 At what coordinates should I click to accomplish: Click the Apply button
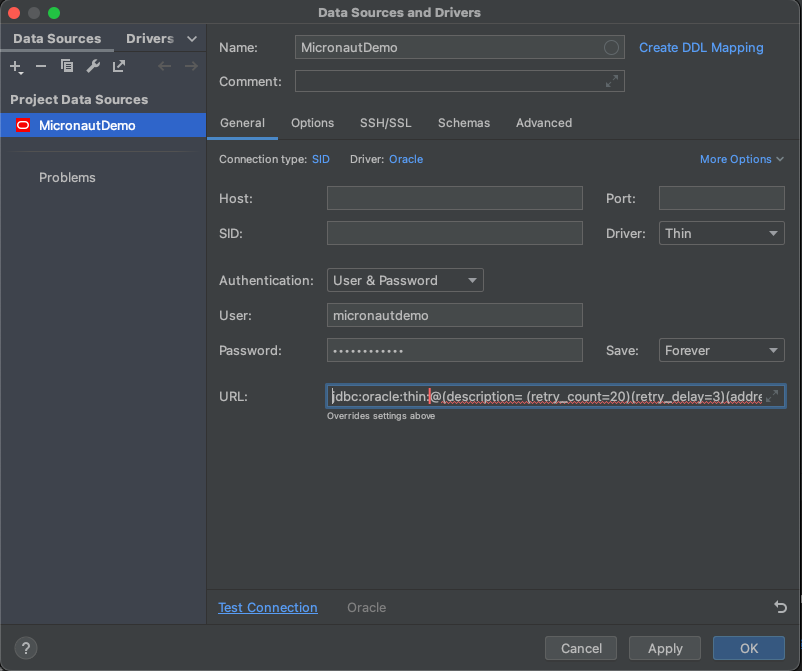coord(665,648)
